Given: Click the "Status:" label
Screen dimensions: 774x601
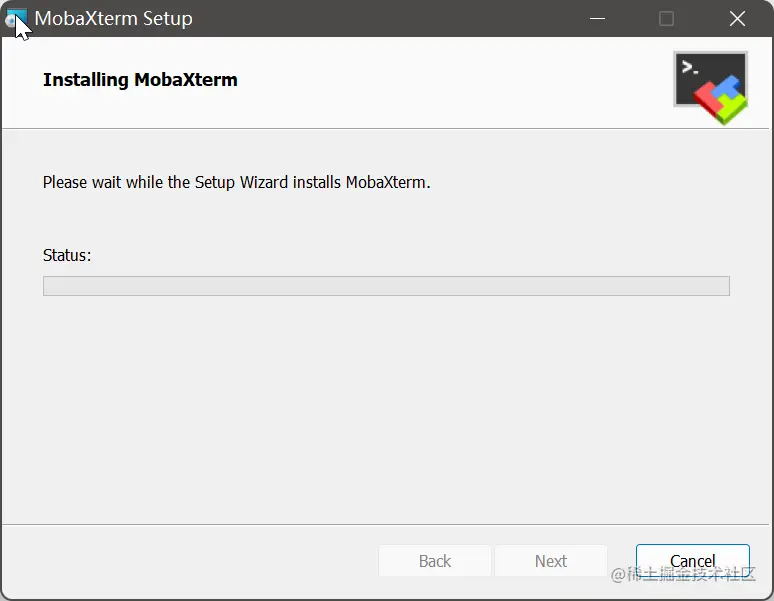Looking at the screenshot, I should [x=67, y=255].
